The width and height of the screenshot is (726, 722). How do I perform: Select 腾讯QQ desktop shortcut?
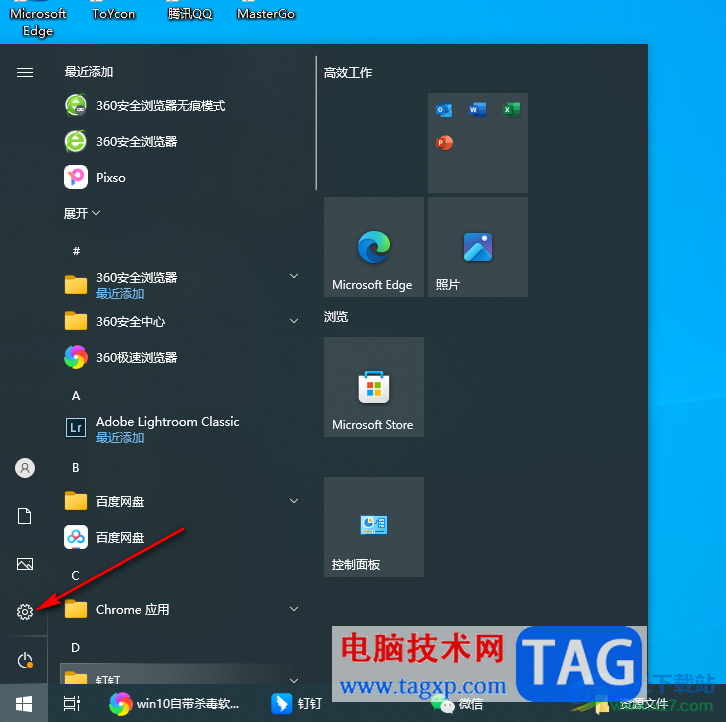(190, 11)
